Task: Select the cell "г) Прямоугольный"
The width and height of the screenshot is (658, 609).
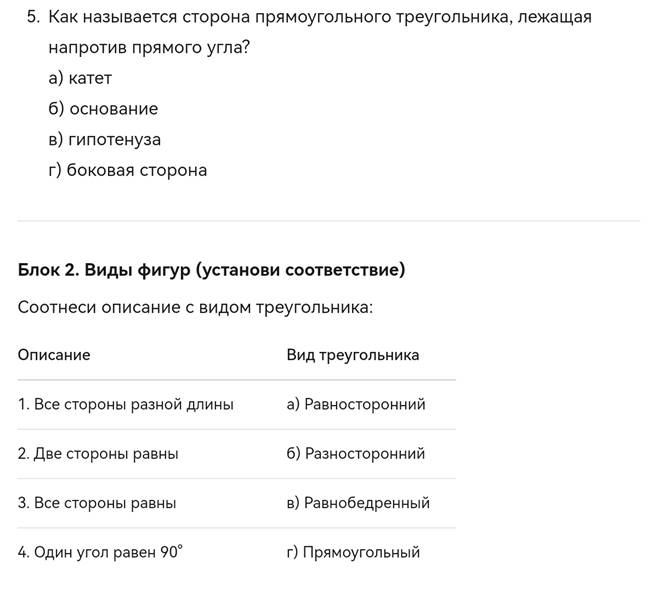Action: coord(353,552)
